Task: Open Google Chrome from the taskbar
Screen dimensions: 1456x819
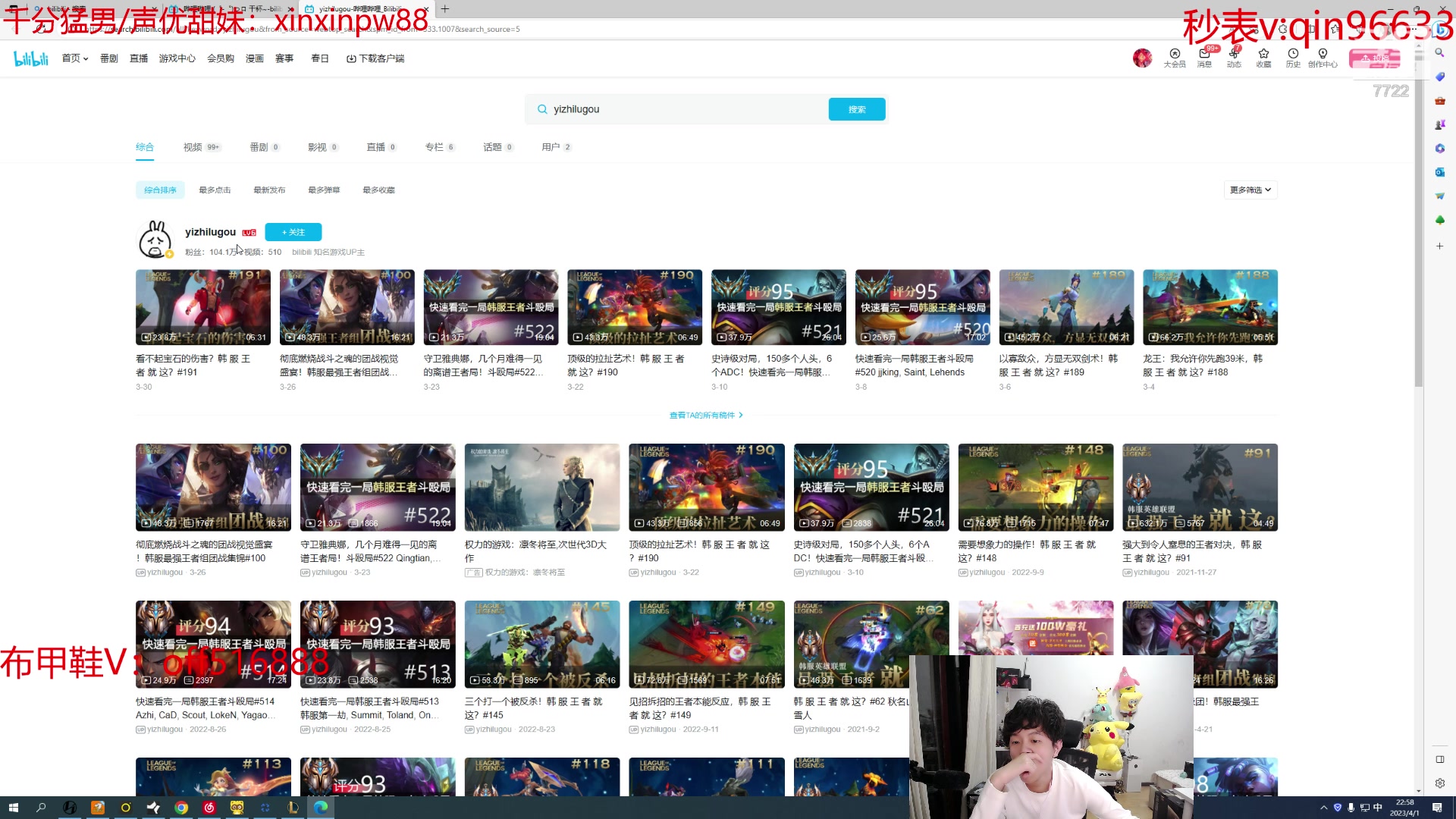Action: click(181, 808)
